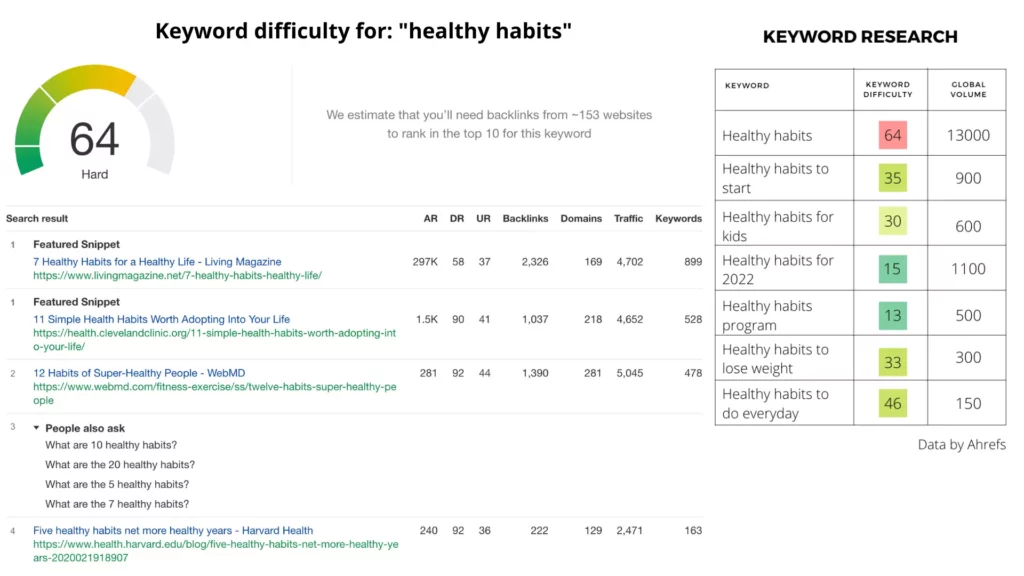This screenshot has height=576, width=1024.
Task: Click the 'KEYWORD DIFFICULTY' column header
Action: point(888,88)
